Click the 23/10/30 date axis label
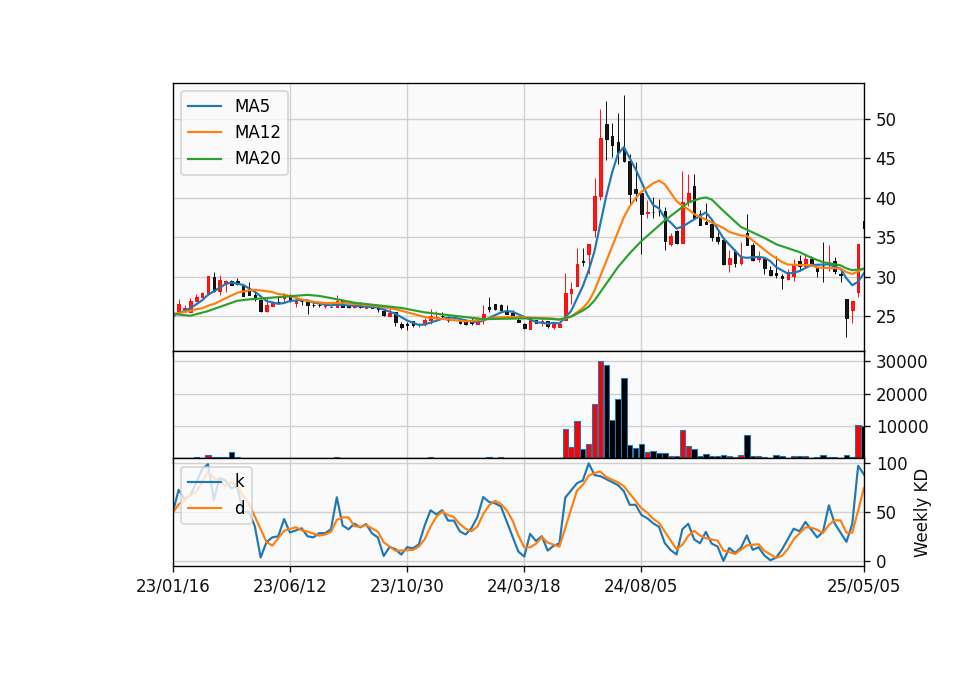Viewport: 960px width, 690px height. [x=407, y=586]
